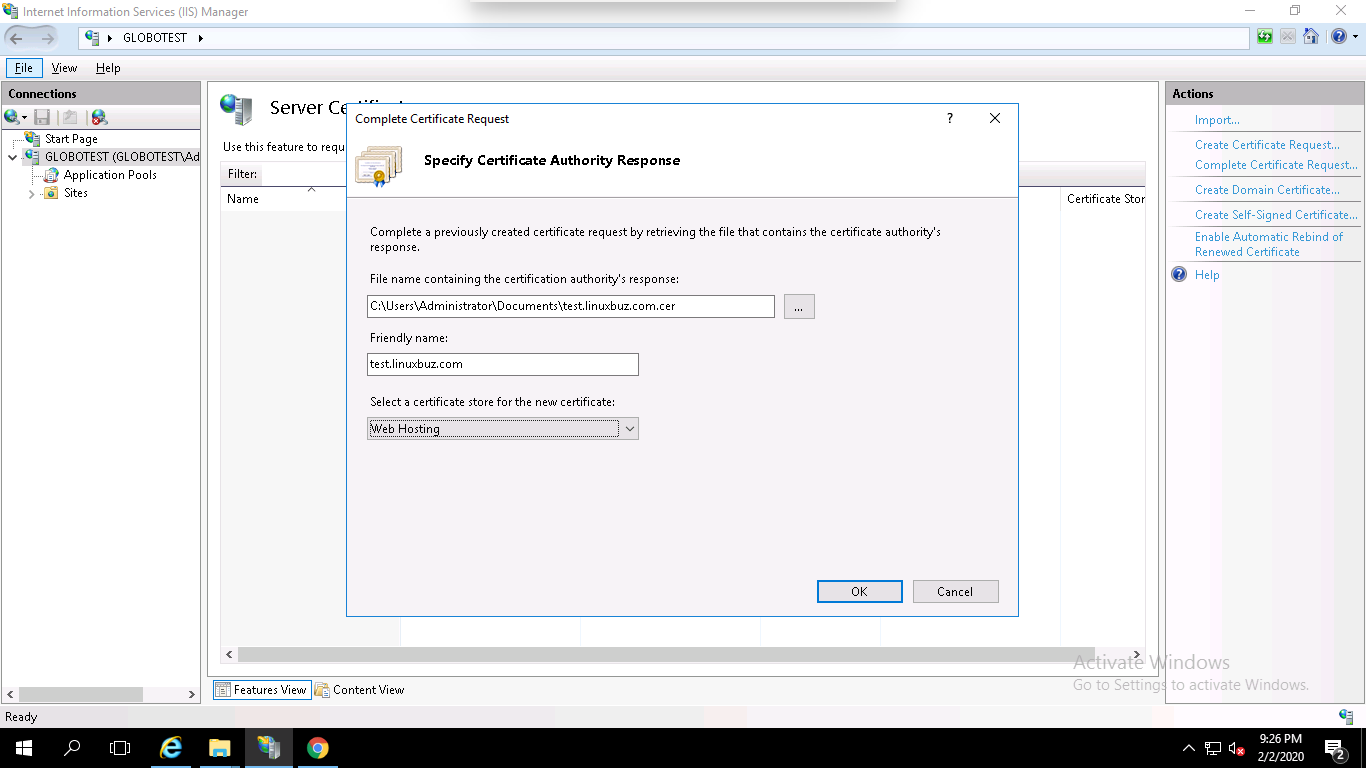Click left scroll arrow of certificates list

coord(229,654)
